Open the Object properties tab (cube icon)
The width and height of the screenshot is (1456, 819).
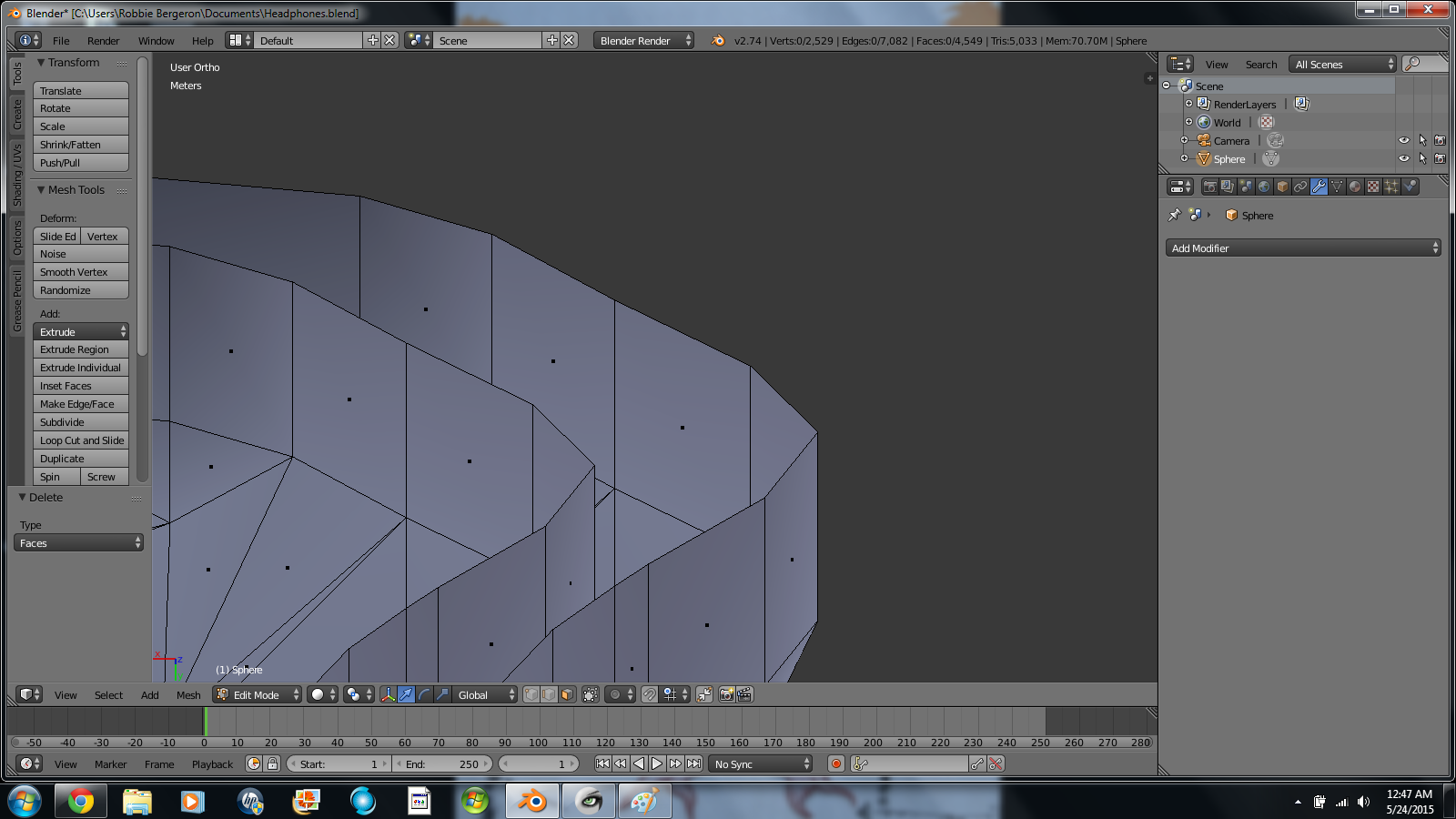(1282, 187)
